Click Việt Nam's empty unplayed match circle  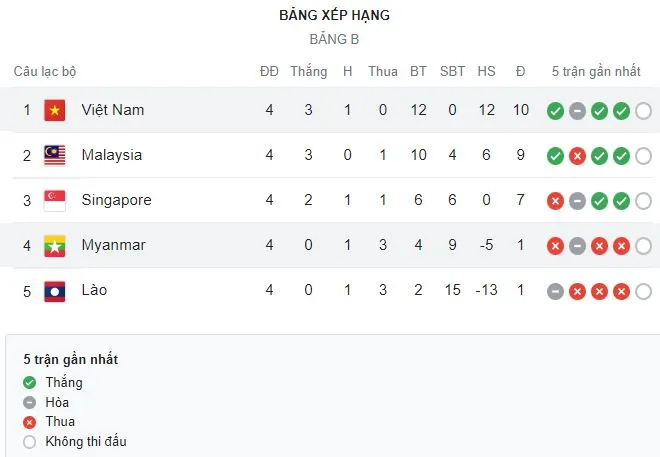point(643,110)
